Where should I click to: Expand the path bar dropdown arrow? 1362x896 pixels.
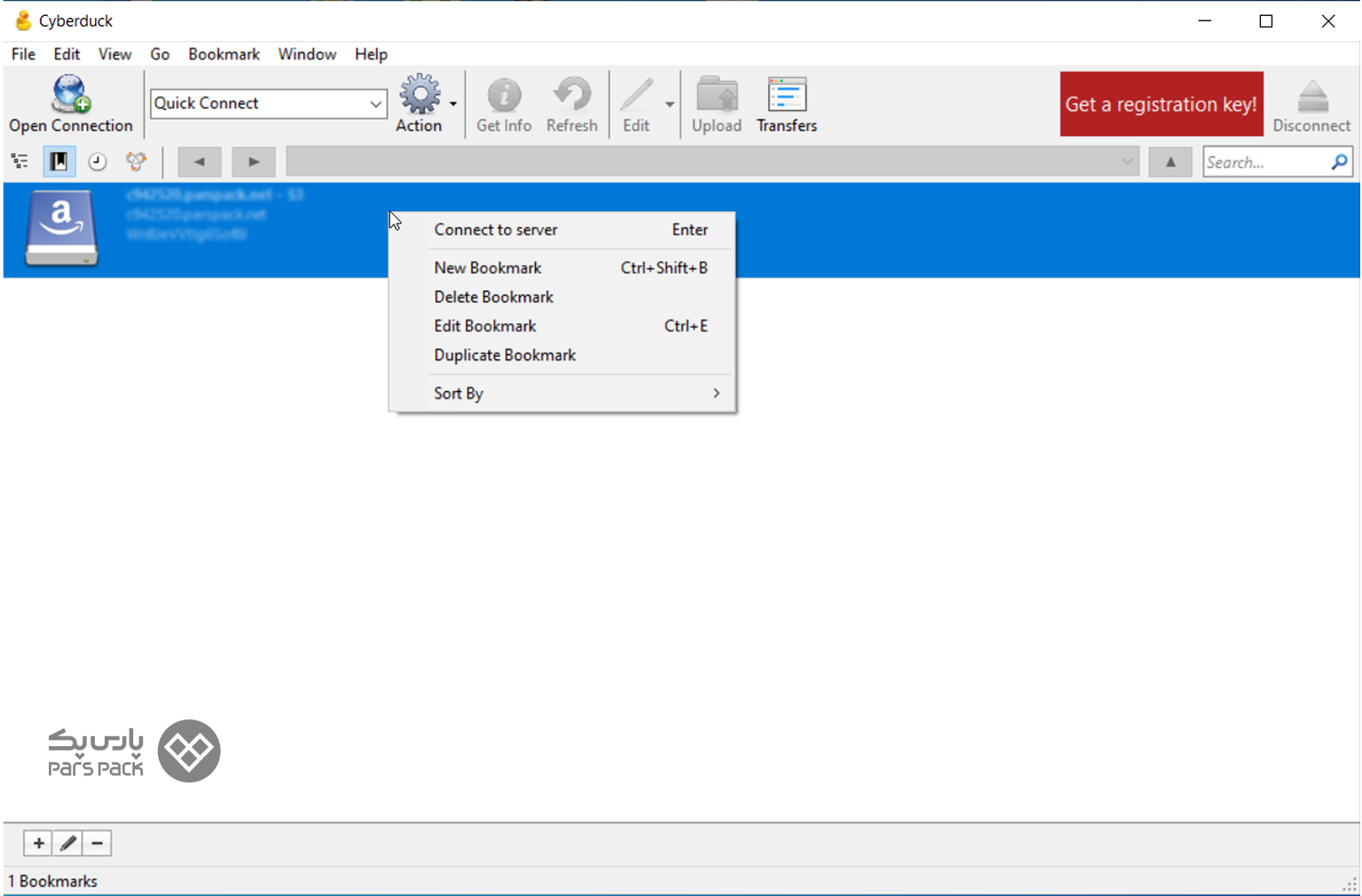1127,162
